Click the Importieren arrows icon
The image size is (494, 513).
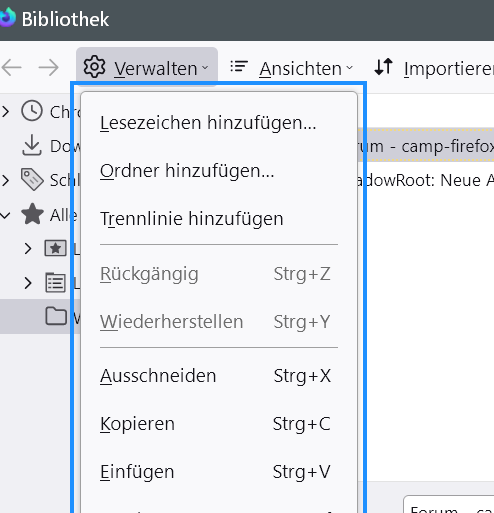383,66
